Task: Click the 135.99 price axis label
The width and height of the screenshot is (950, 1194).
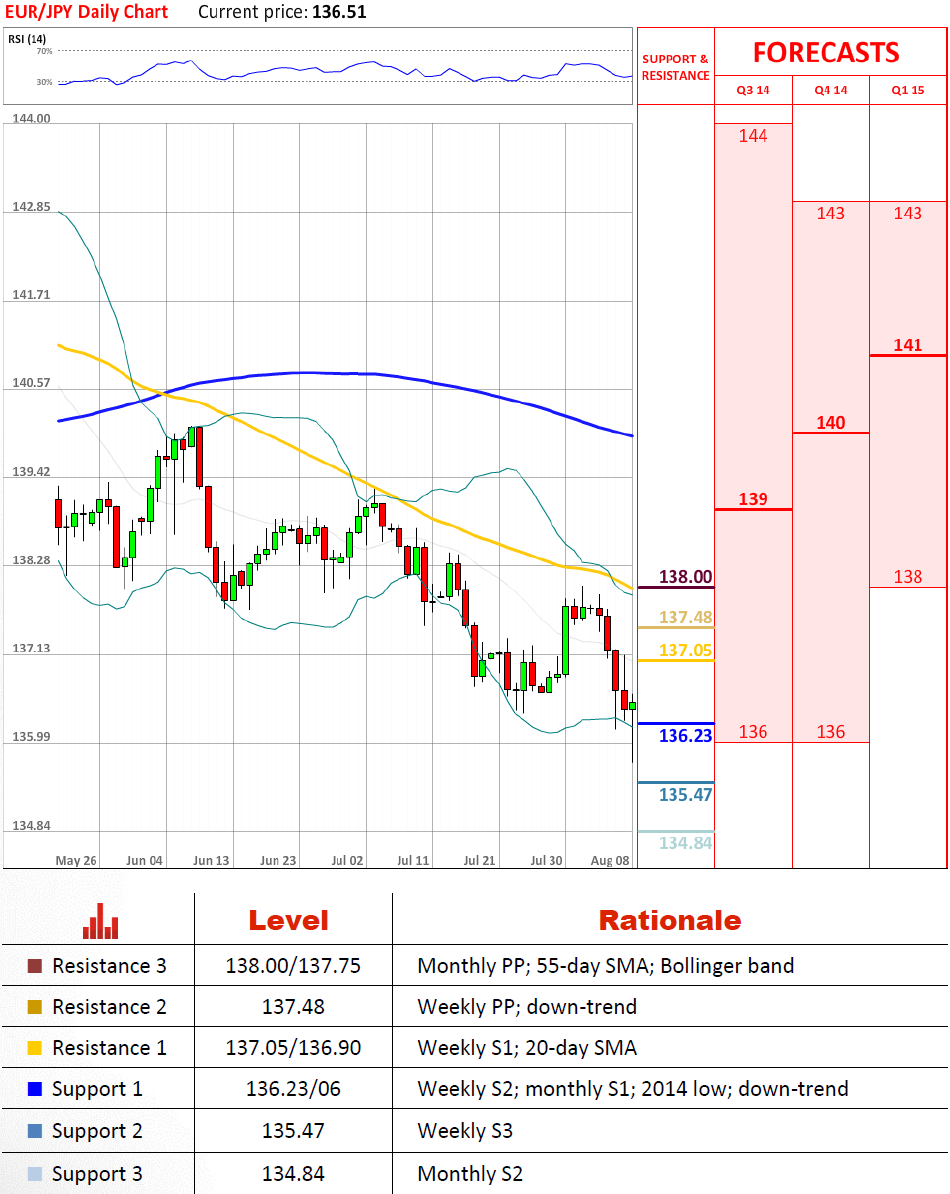Action: tap(31, 737)
